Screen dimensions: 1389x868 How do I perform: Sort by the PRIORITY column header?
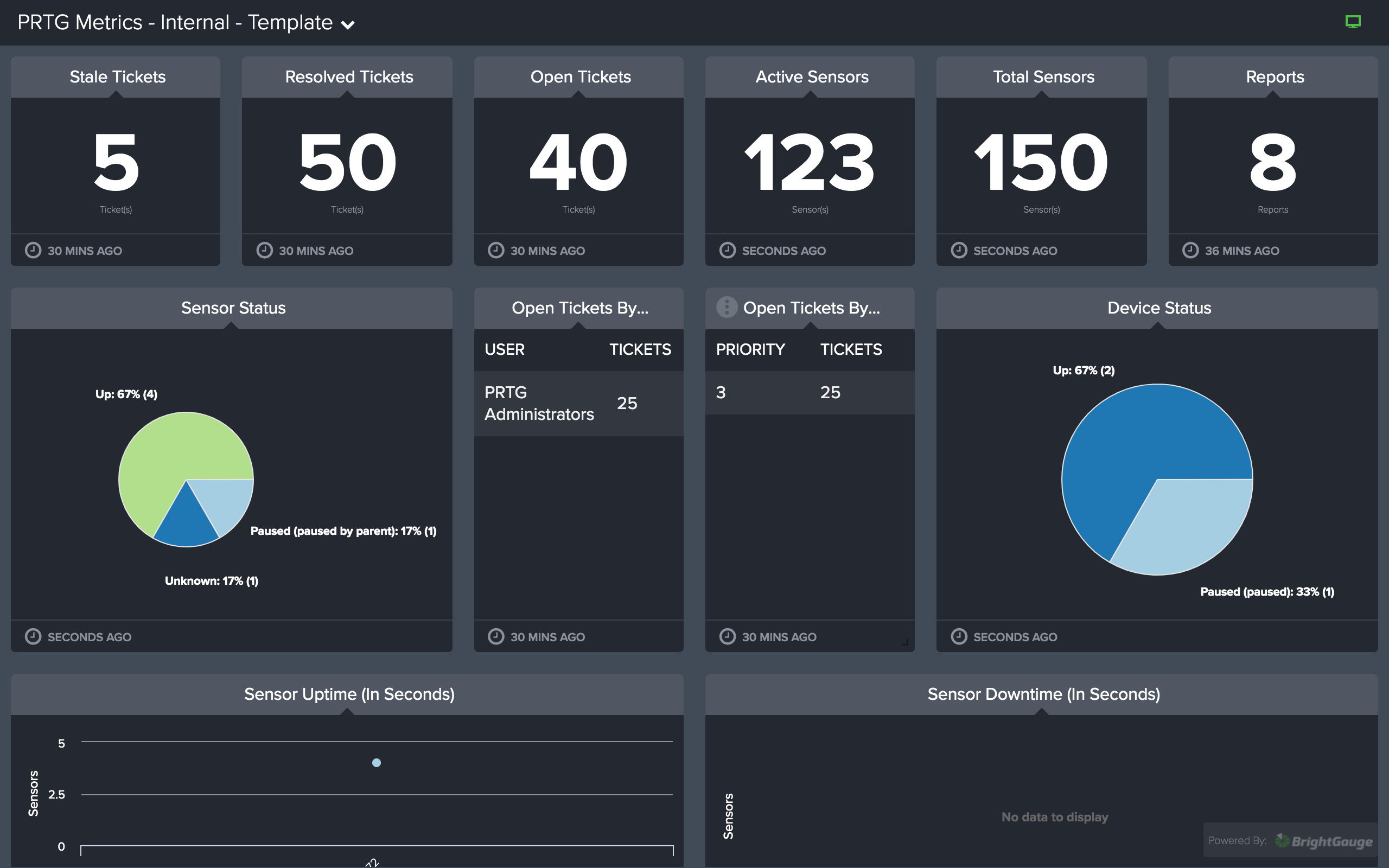coord(750,349)
